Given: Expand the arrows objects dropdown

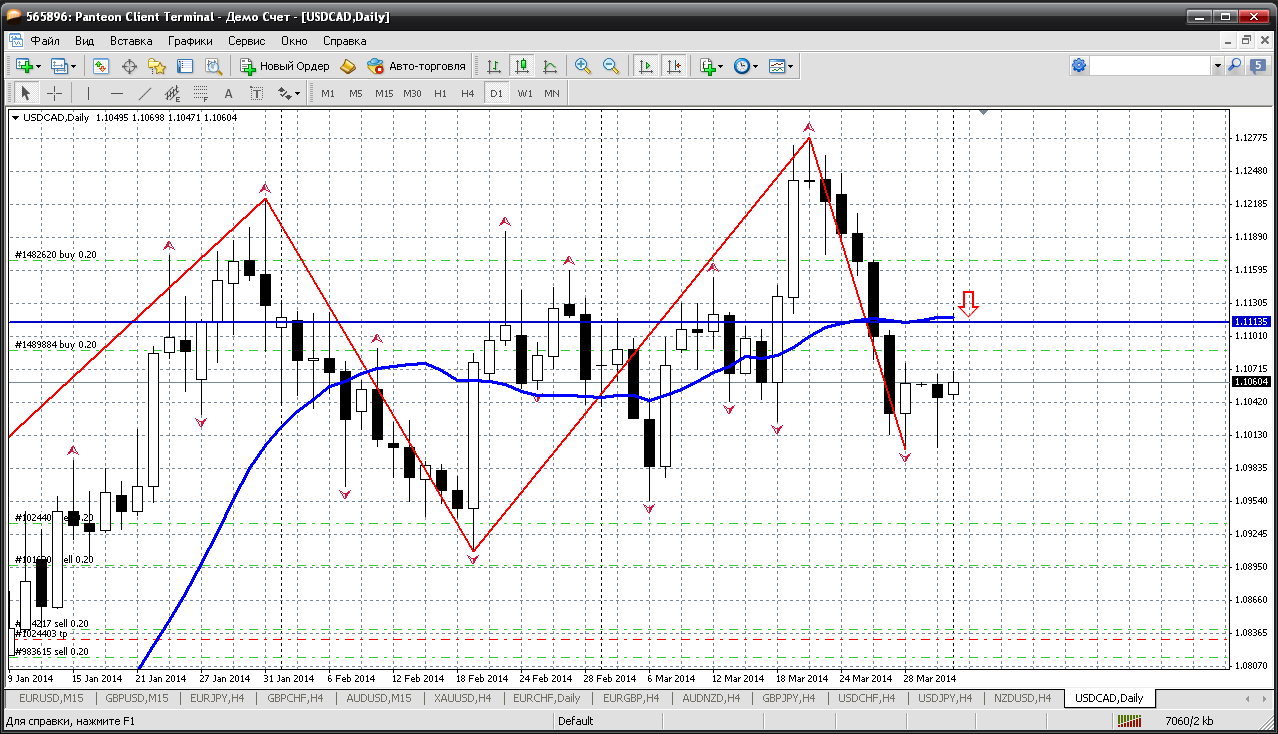Looking at the screenshot, I should tap(289, 93).
